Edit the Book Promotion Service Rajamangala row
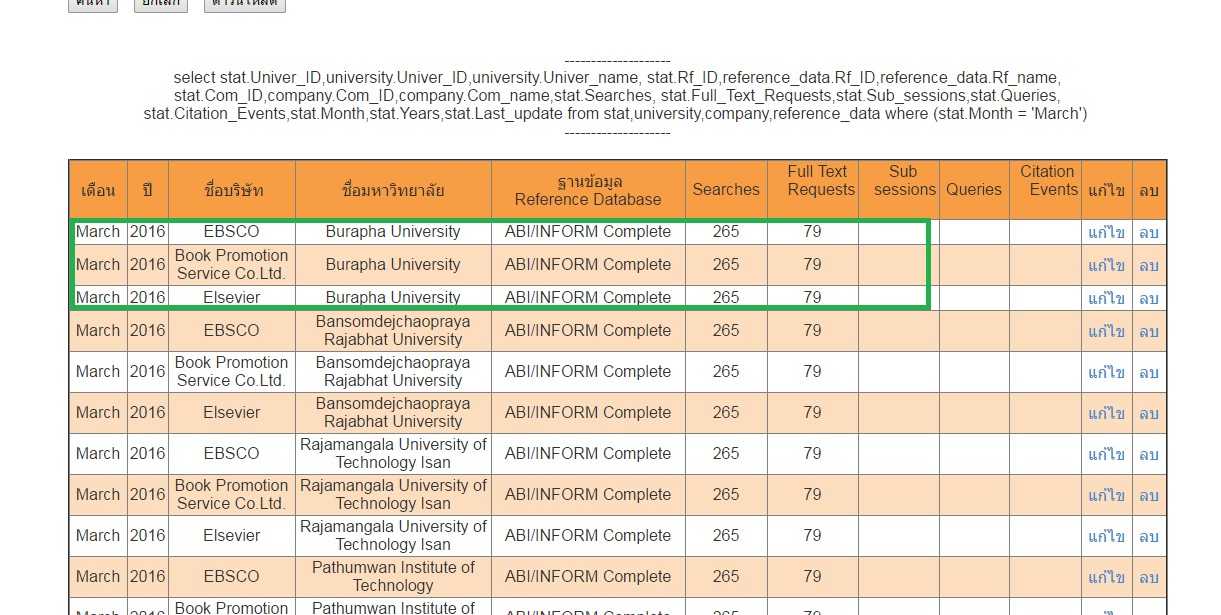 pos(1107,495)
